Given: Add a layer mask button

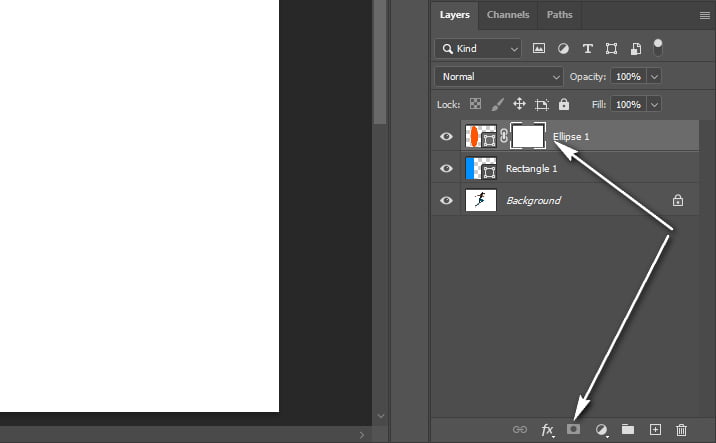Looking at the screenshot, I should (x=574, y=429).
